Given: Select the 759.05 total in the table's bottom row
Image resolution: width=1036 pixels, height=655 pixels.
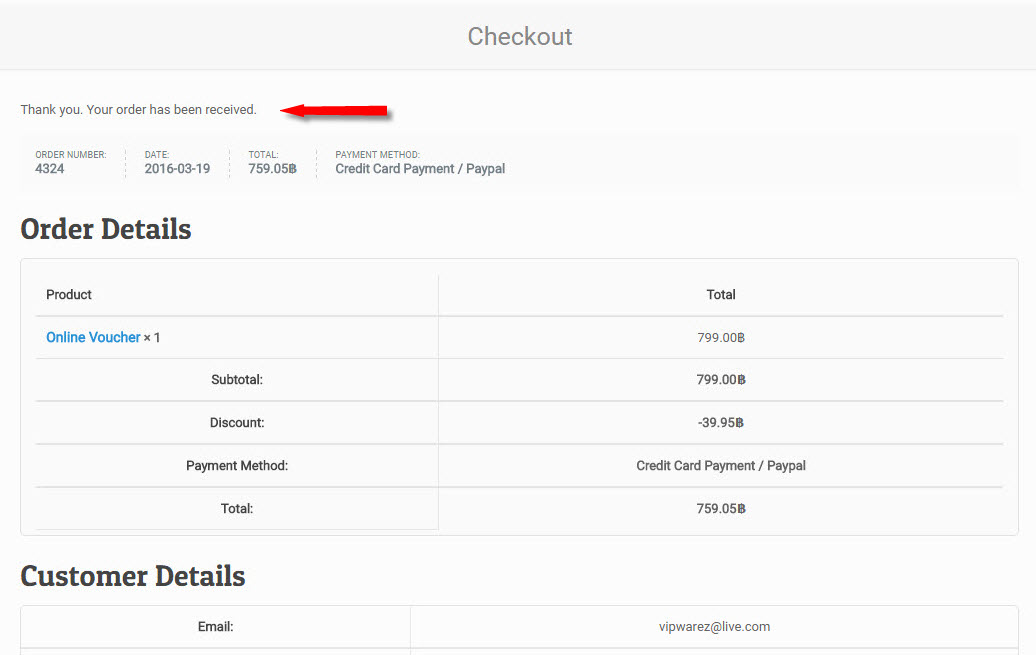Looking at the screenshot, I should click(720, 509).
